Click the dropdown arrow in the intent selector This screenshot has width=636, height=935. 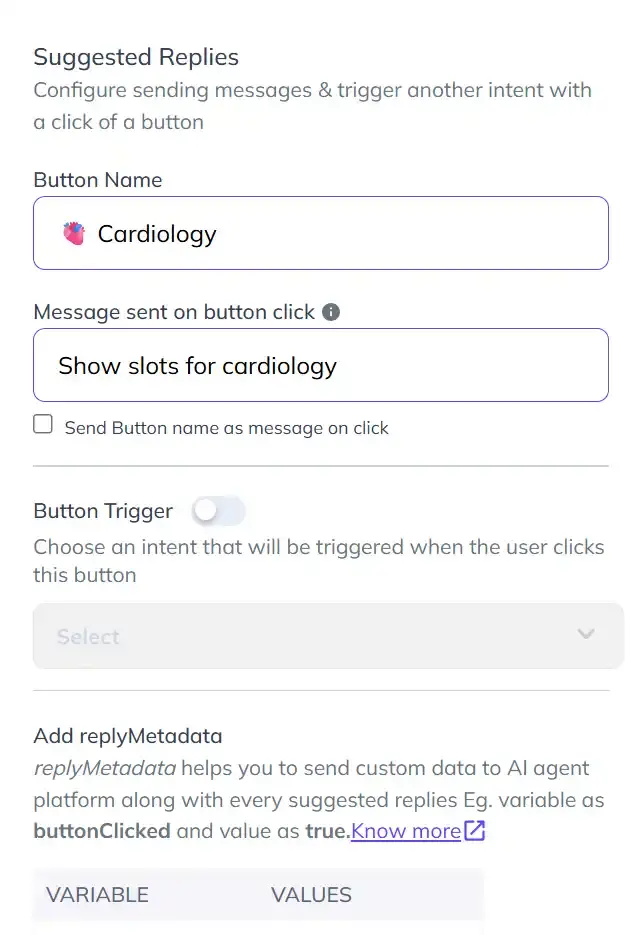coord(586,635)
